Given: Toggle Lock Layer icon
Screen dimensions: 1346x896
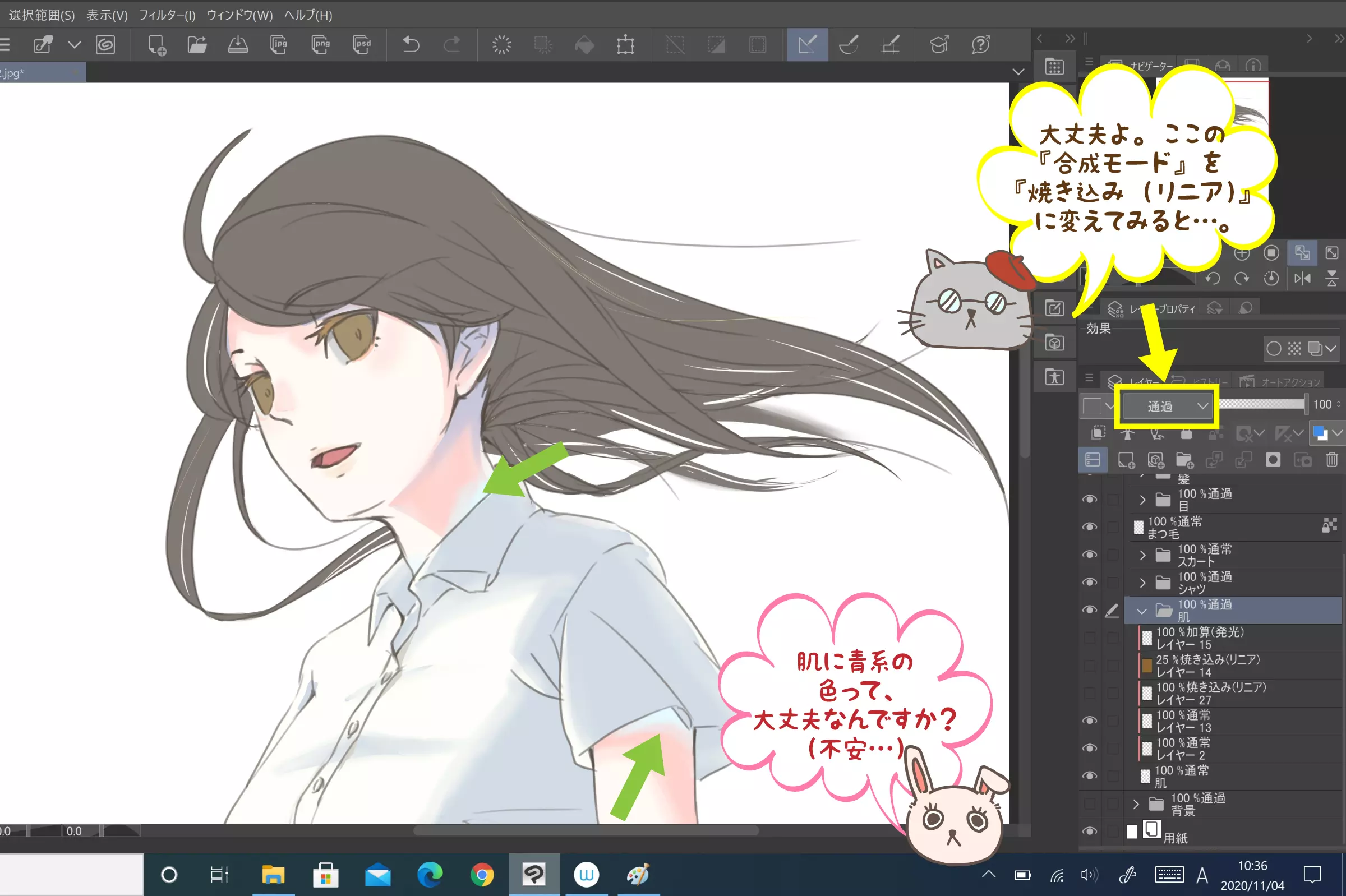Looking at the screenshot, I should 1187,434.
